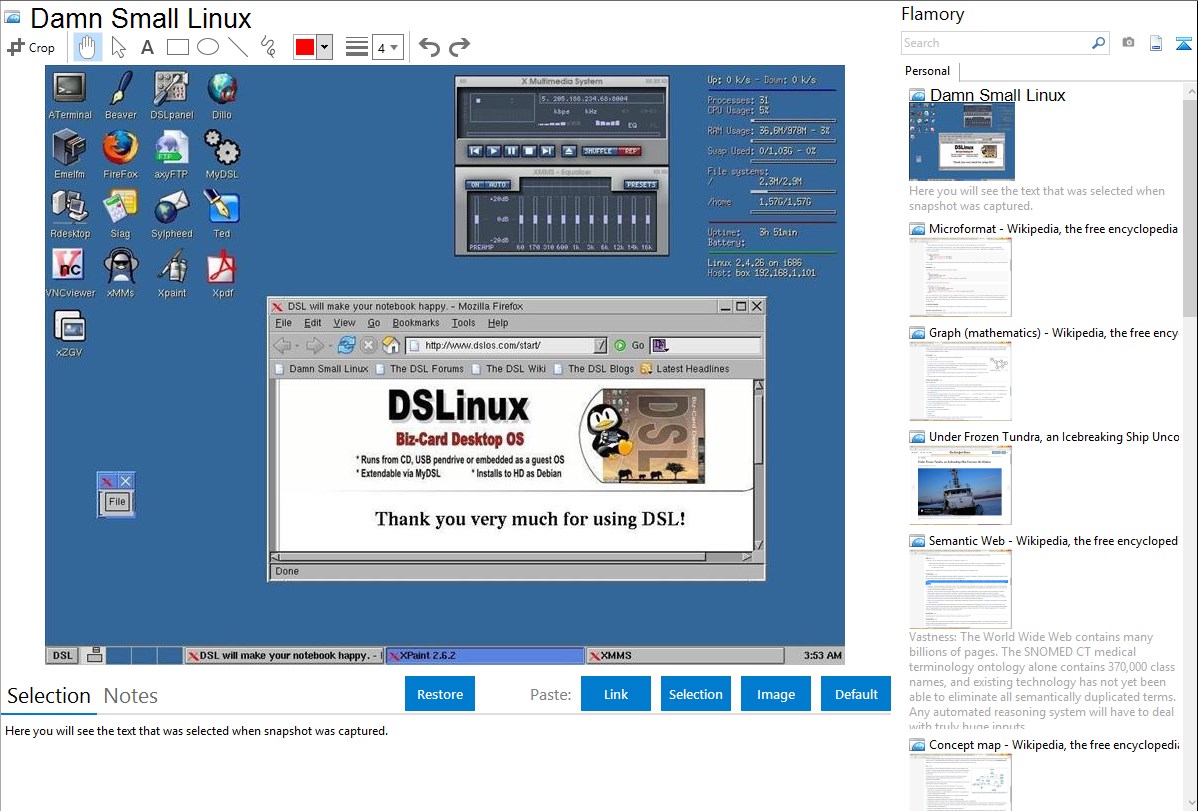Open the axyFTP desktop icon

pos(171,155)
